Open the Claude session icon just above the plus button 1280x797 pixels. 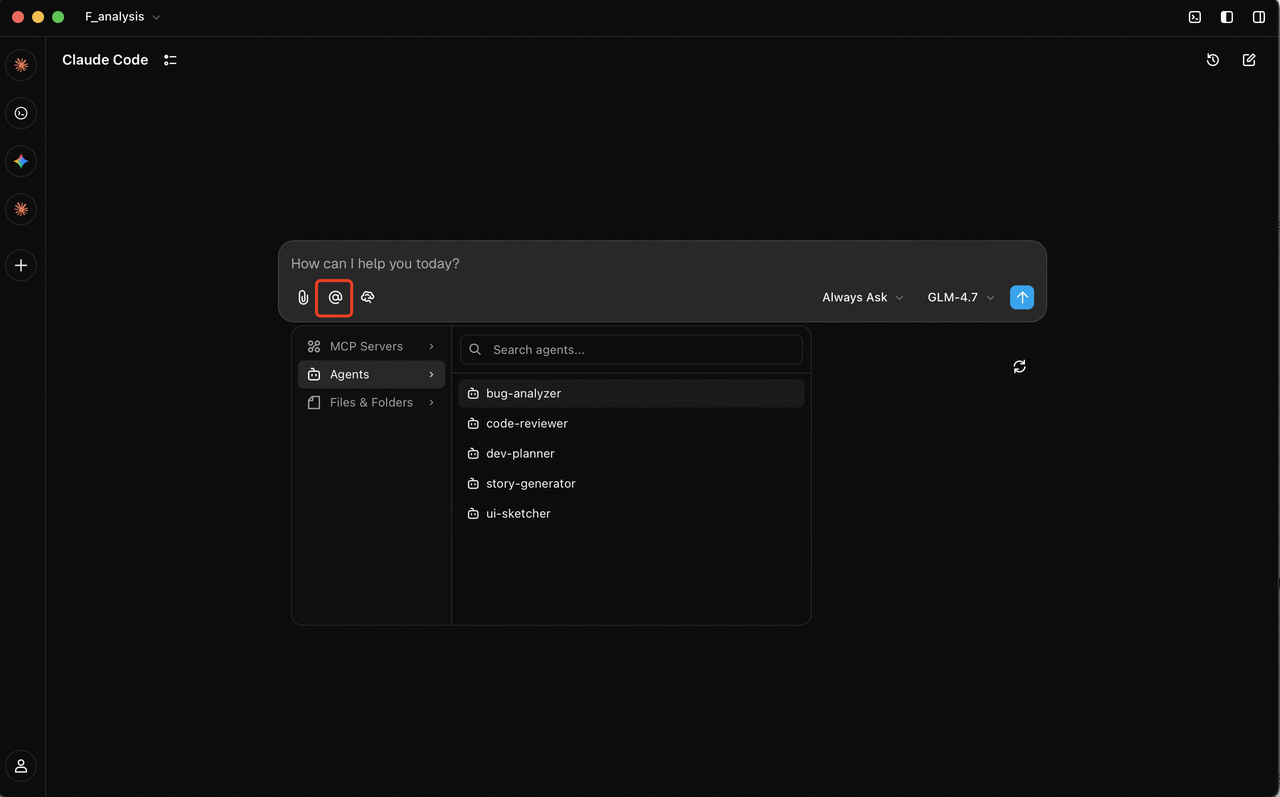click(x=21, y=209)
